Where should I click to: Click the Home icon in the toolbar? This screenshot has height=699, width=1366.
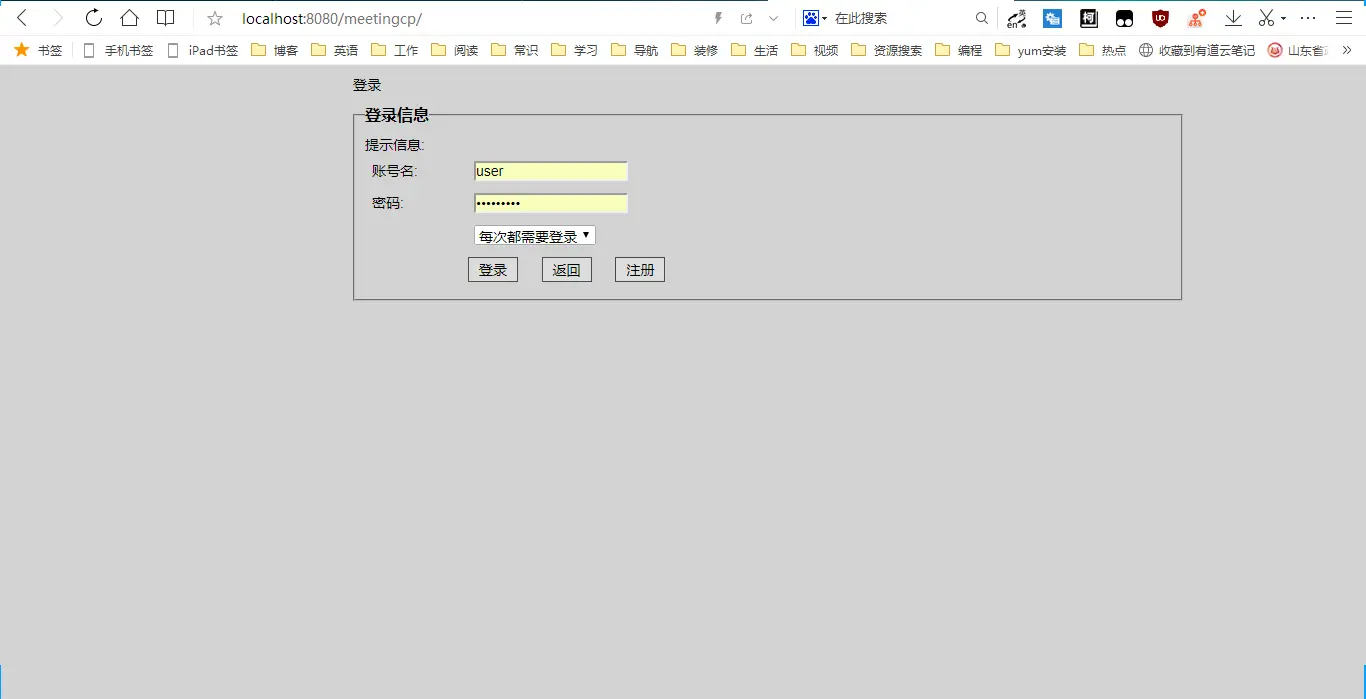pos(129,17)
